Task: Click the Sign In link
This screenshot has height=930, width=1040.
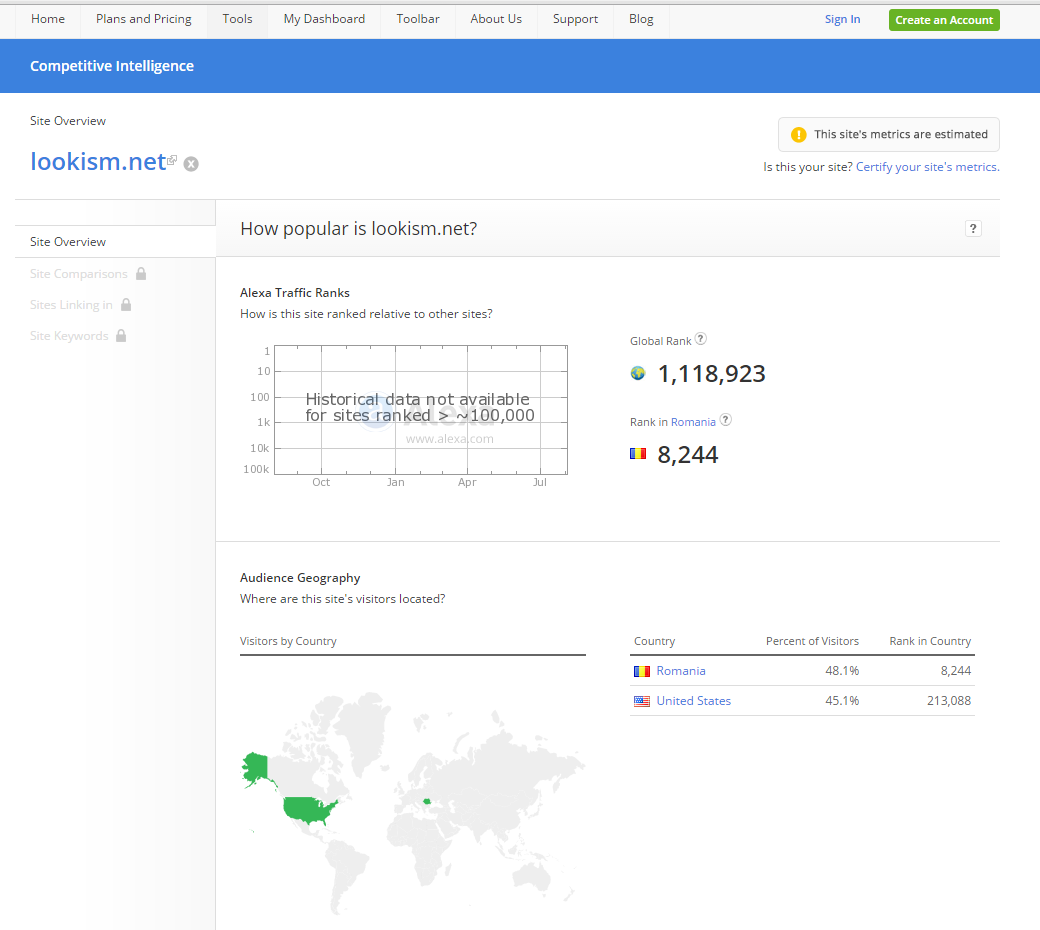Action: 842,19
